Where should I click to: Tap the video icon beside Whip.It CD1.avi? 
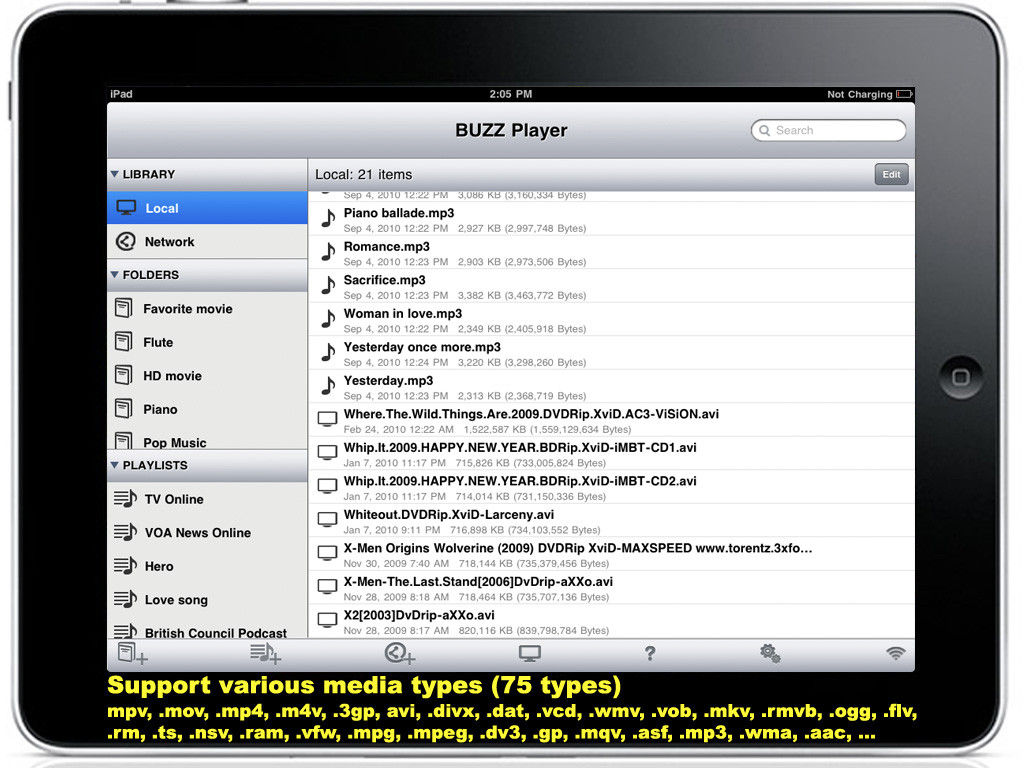click(x=327, y=453)
